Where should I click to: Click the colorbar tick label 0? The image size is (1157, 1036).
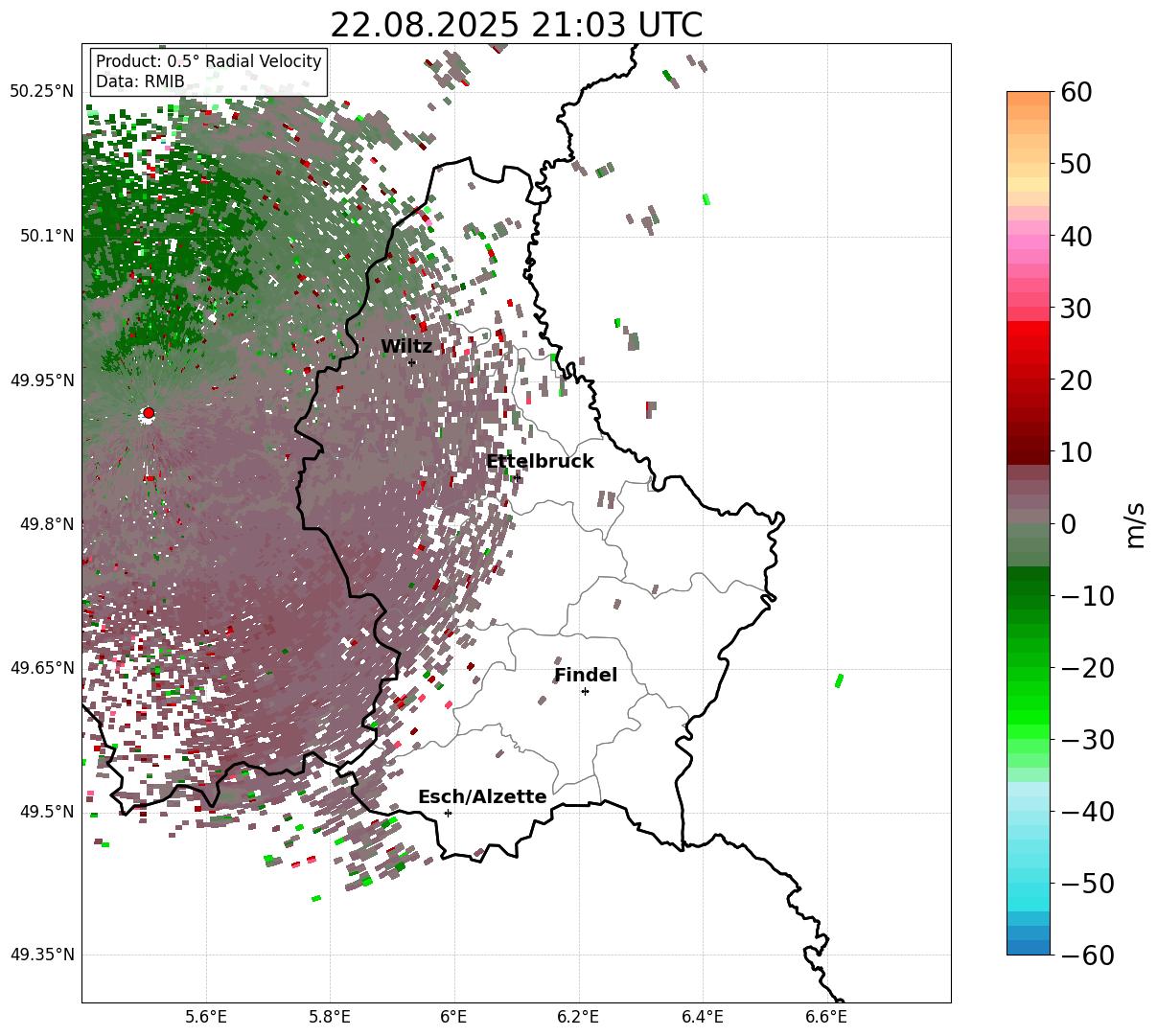1069,524
